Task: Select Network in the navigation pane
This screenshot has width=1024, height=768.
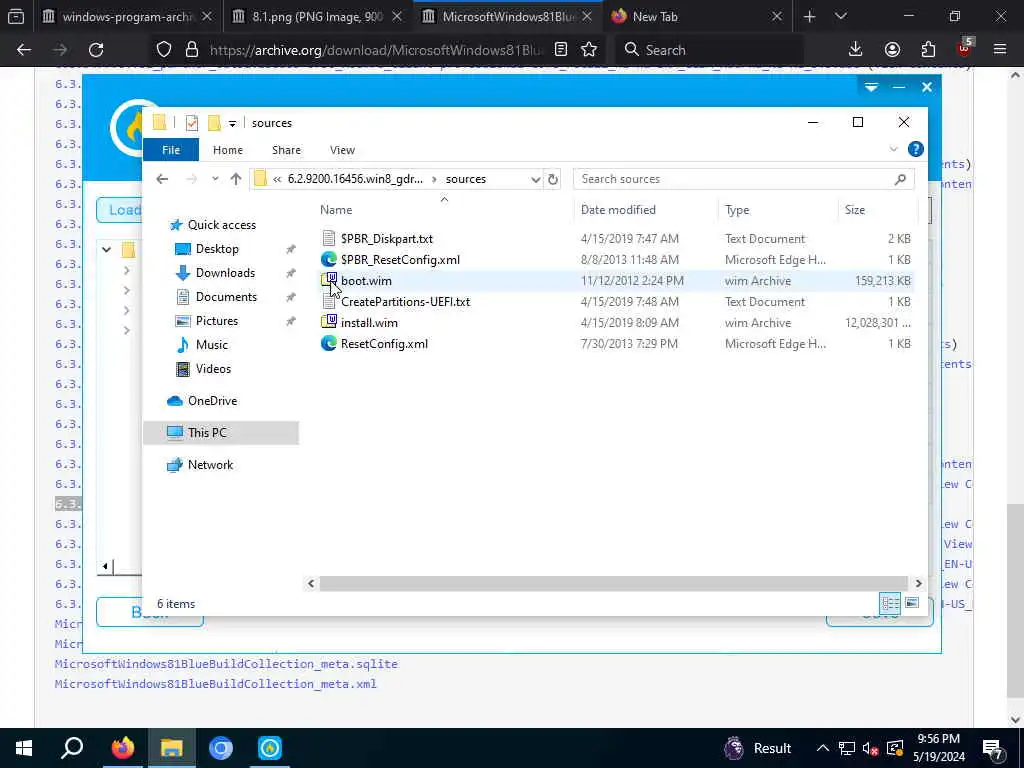Action: (210, 465)
